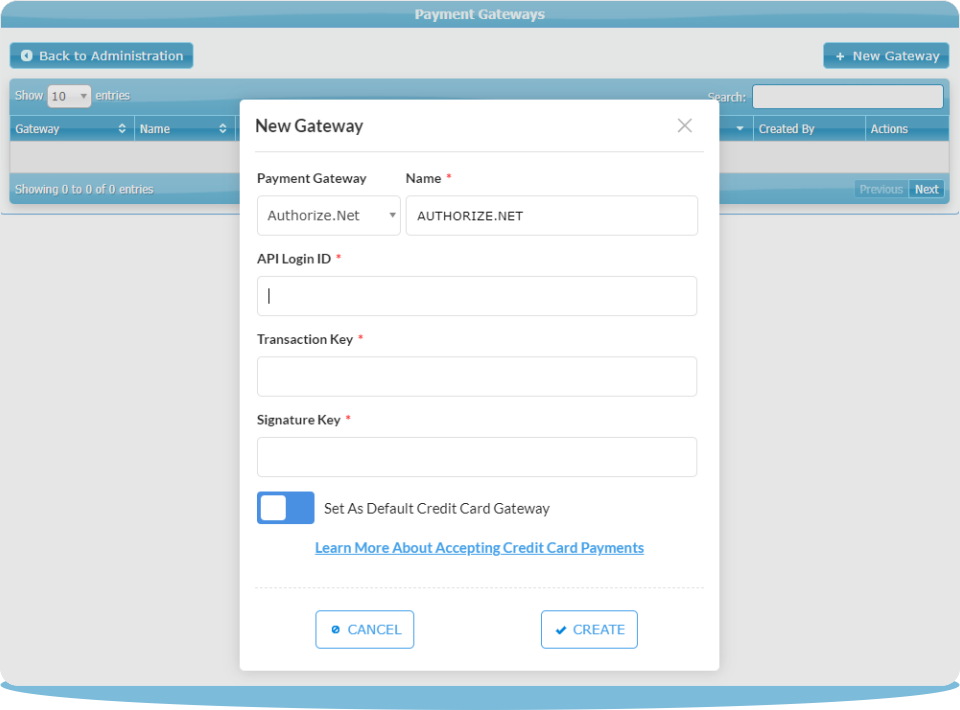Screen dimensions: 960x710
Task: Focus the Signature Key input field
Action: point(476,457)
